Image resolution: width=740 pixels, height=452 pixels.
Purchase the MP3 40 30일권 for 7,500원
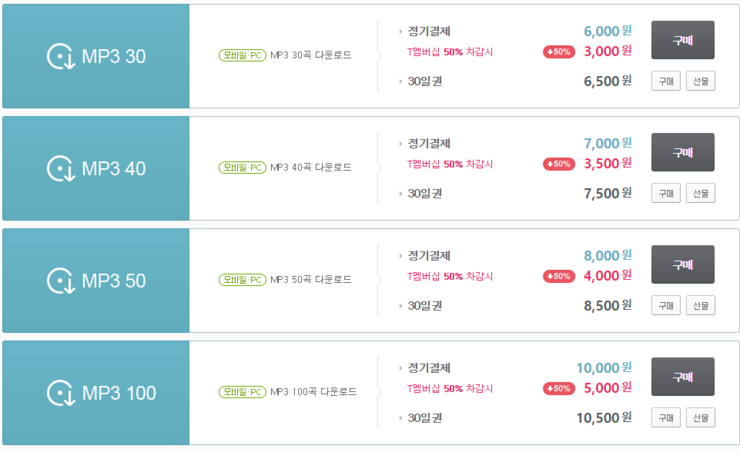[x=666, y=193]
